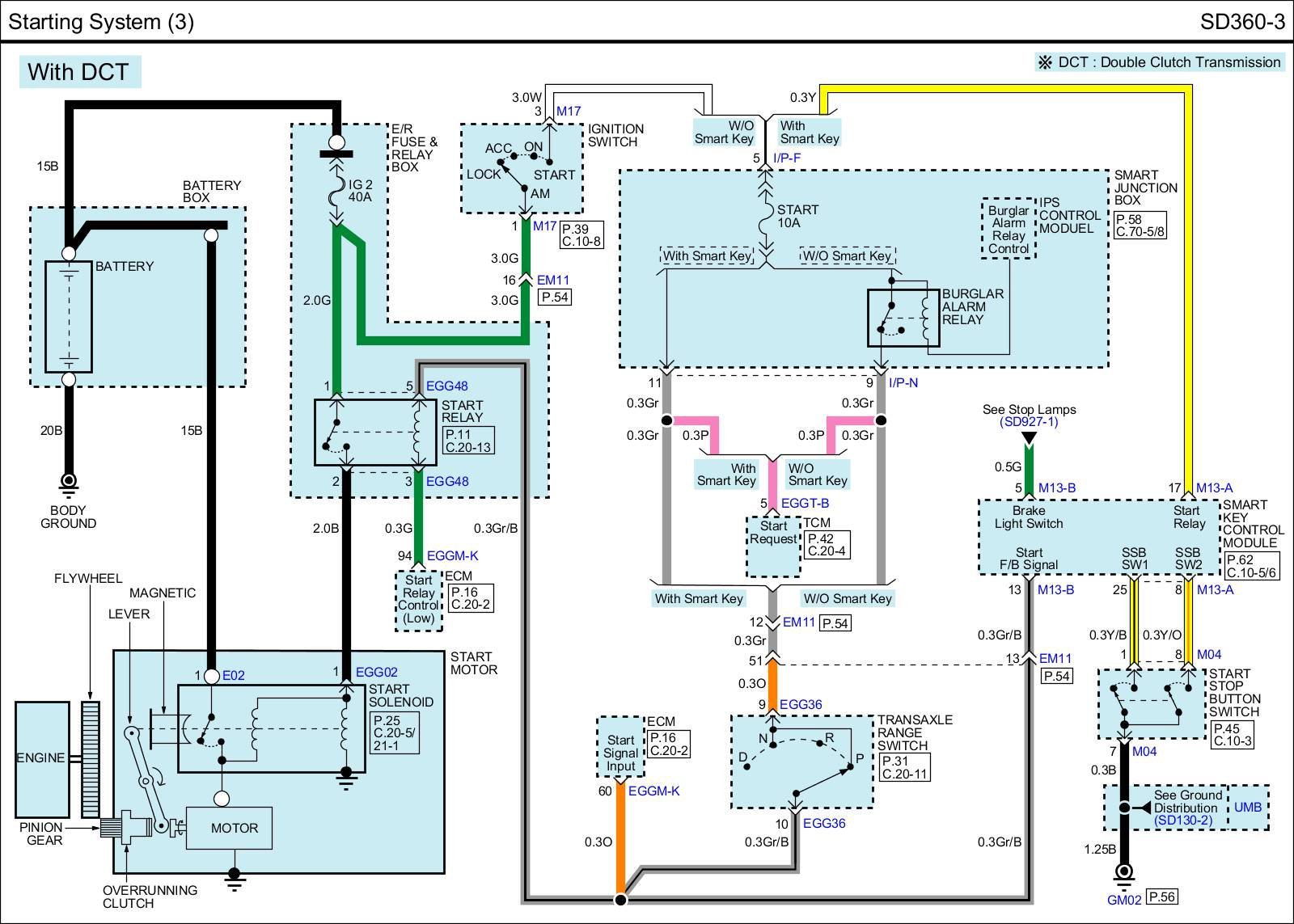
Task: Select the flywheel graphic beside the engine
Action: click(90, 760)
